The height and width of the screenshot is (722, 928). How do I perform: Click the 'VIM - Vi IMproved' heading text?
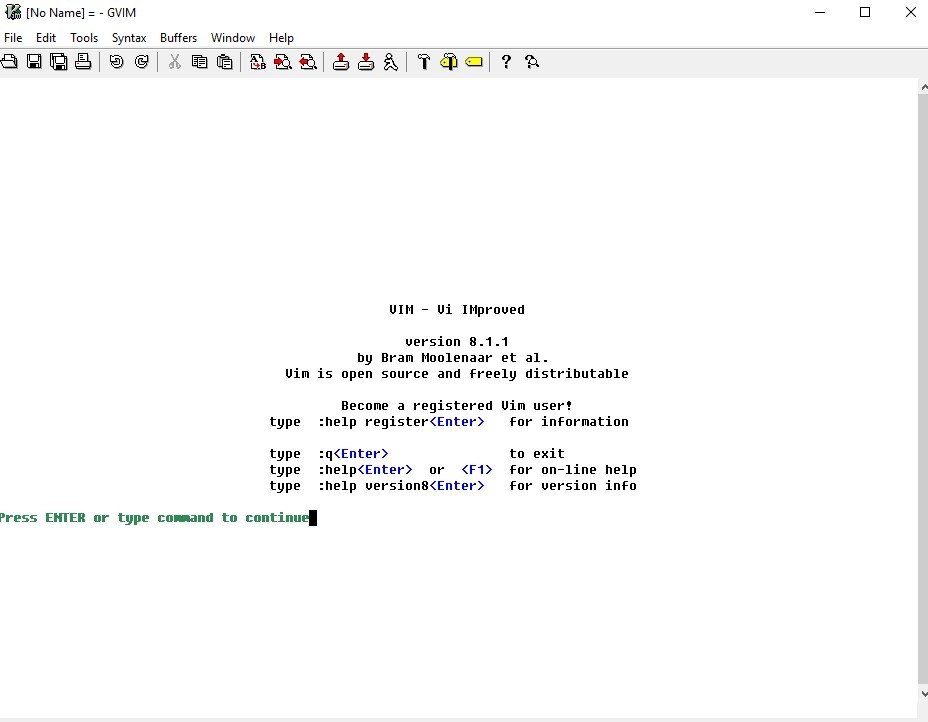(x=457, y=310)
